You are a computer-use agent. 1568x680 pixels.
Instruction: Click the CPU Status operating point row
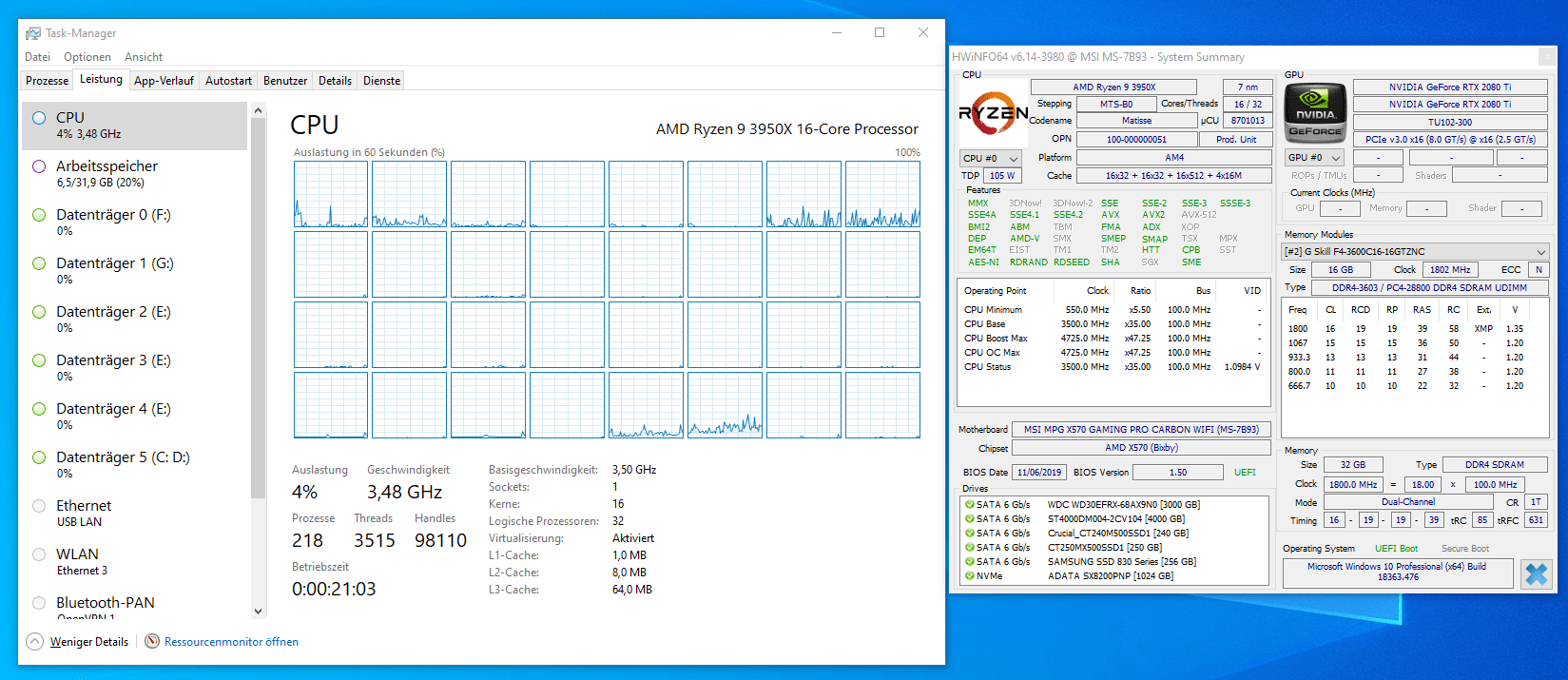click(x=1113, y=367)
